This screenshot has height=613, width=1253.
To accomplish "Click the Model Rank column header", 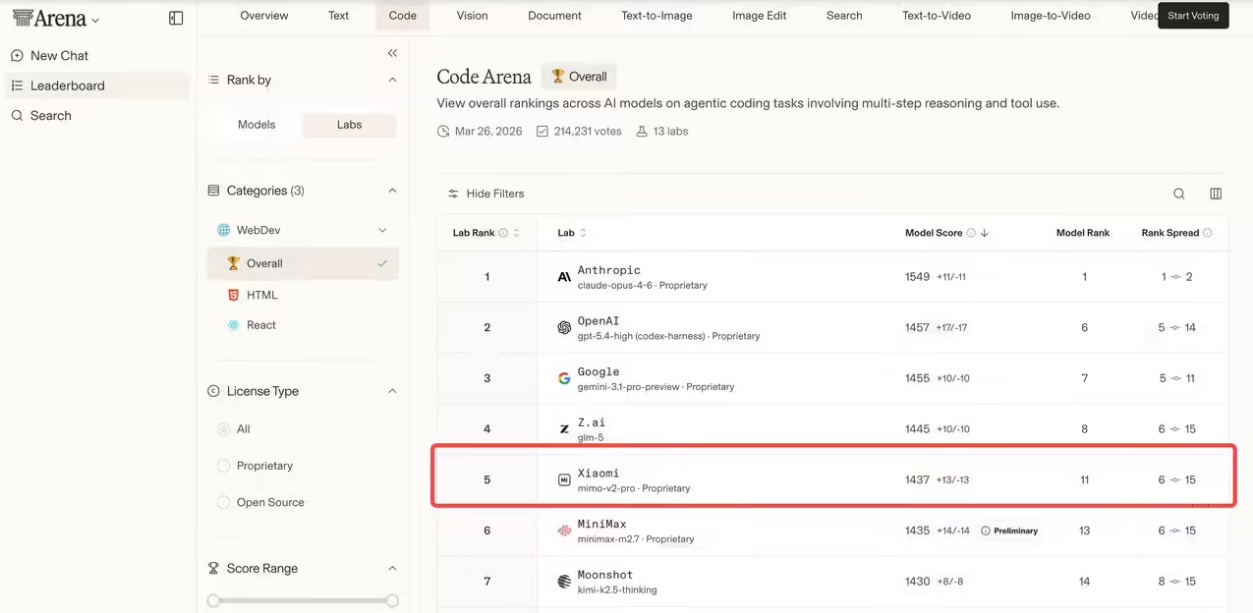I will click(x=1083, y=233).
